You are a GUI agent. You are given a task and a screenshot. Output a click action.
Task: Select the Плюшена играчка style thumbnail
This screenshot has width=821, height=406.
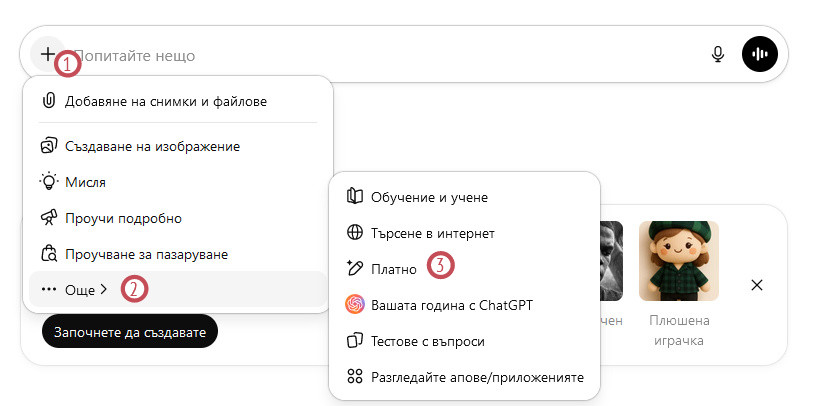(680, 262)
